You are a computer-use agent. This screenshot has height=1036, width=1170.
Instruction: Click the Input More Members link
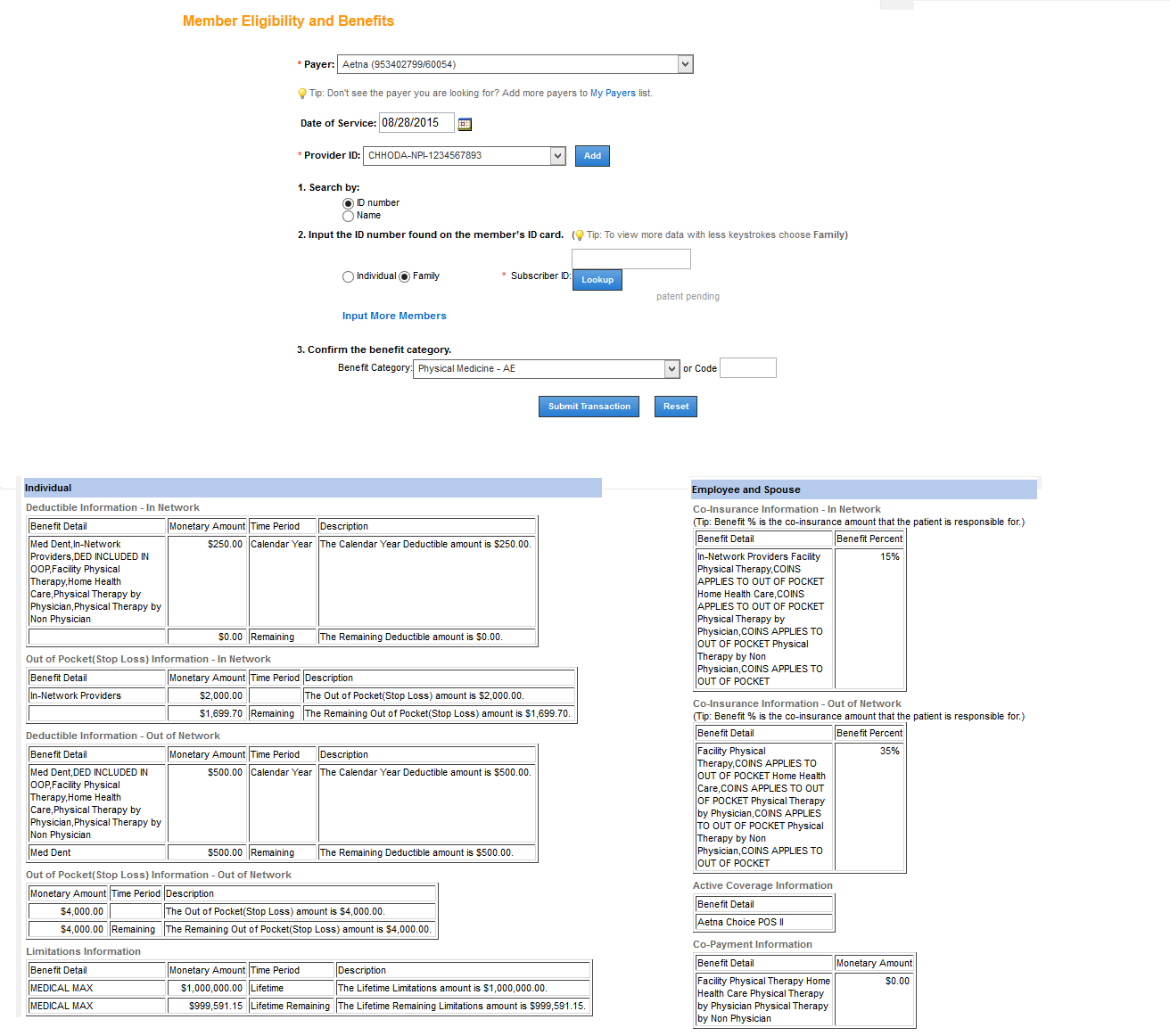(394, 316)
